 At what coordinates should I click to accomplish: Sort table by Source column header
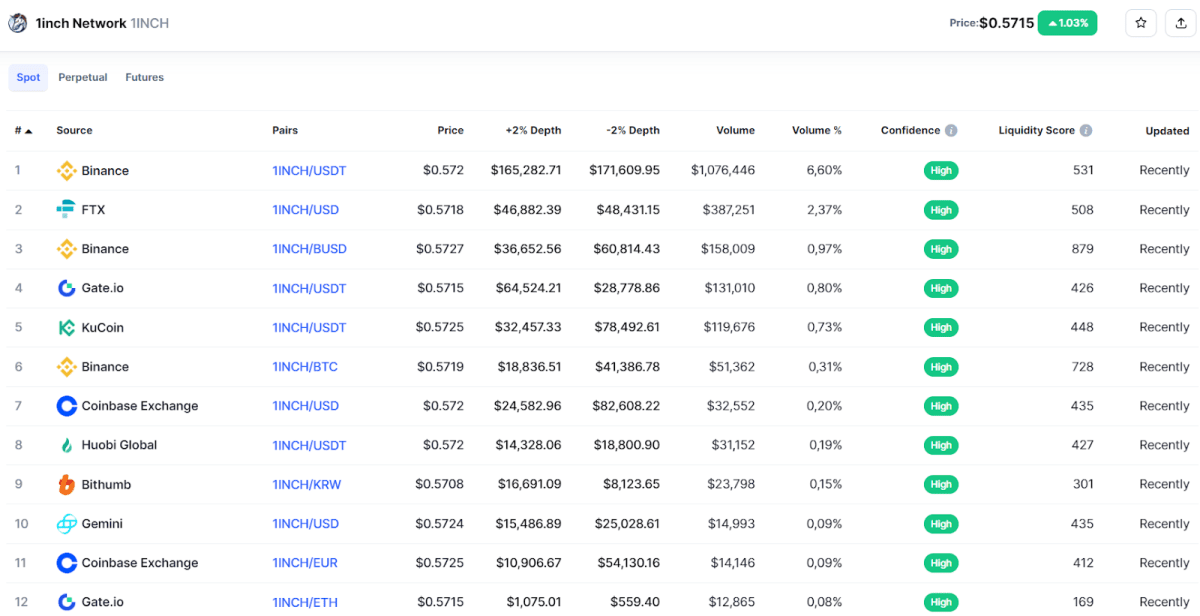74,131
